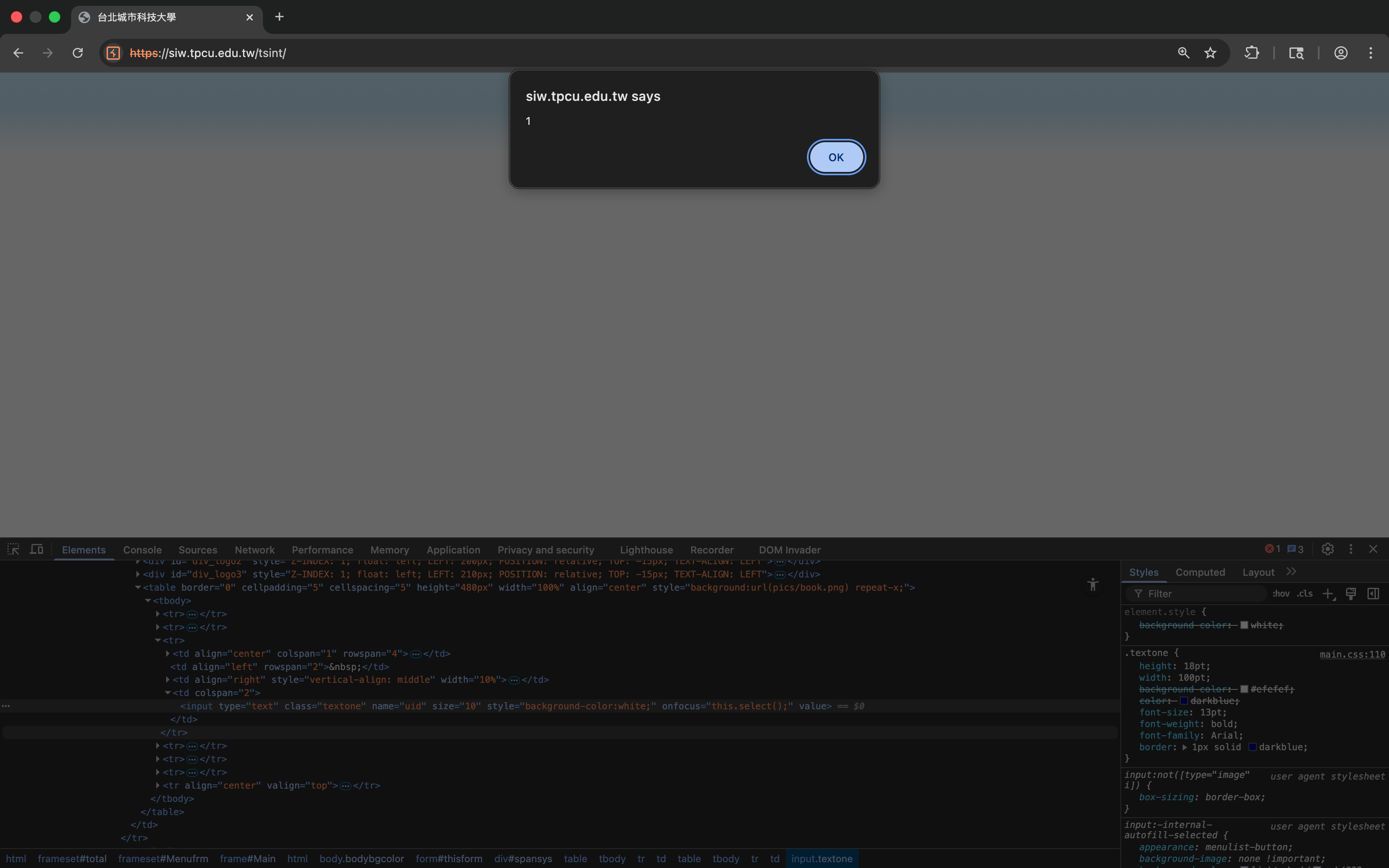Switch to the Computed styles tab
Image resolution: width=1389 pixels, height=868 pixels.
point(1200,572)
